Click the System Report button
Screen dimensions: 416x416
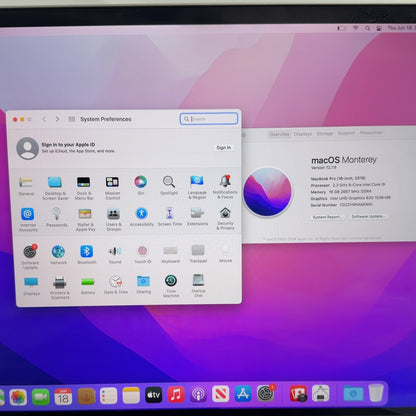(x=327, y=217)
